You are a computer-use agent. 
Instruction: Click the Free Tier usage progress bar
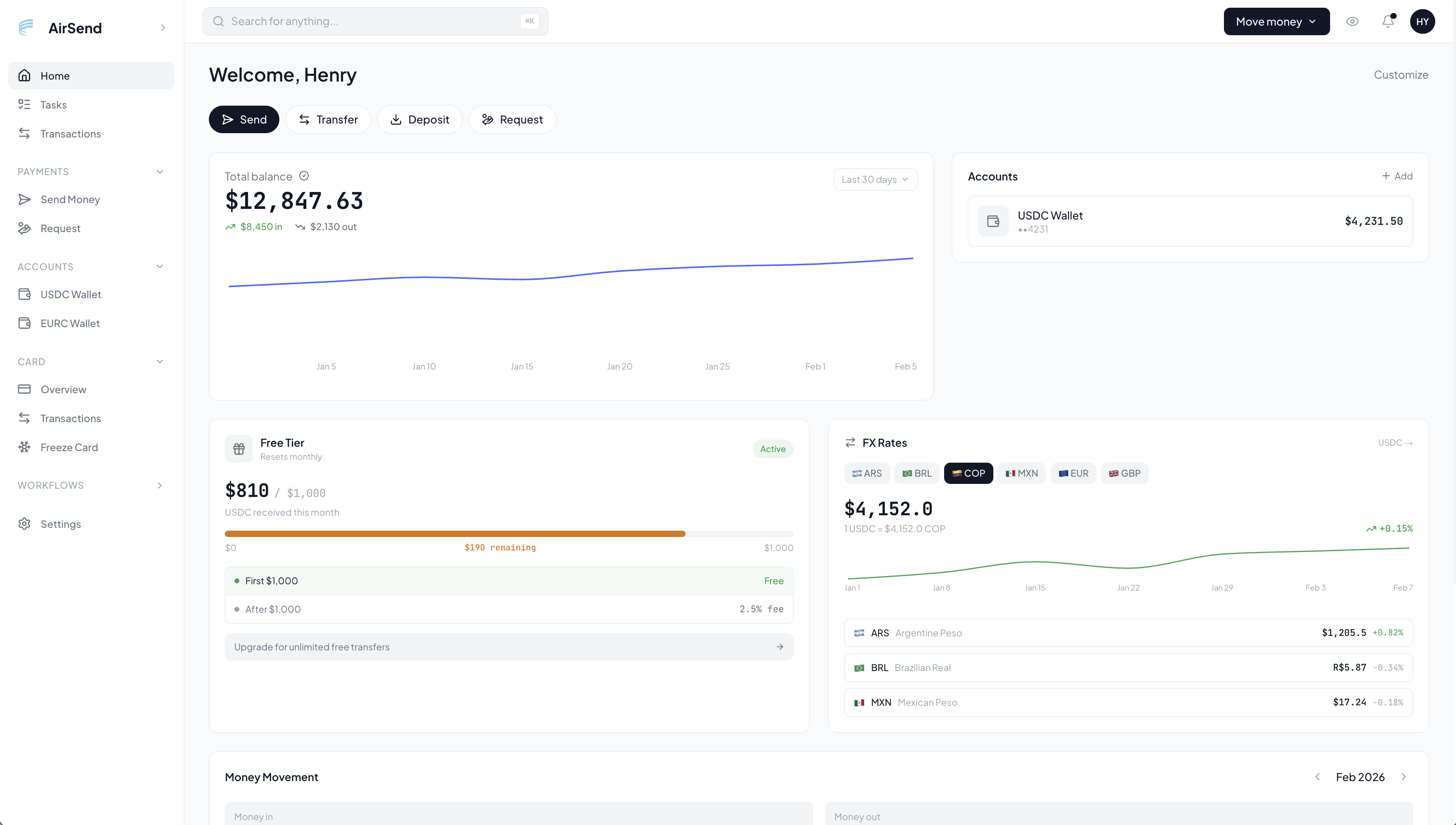(509, 533)
